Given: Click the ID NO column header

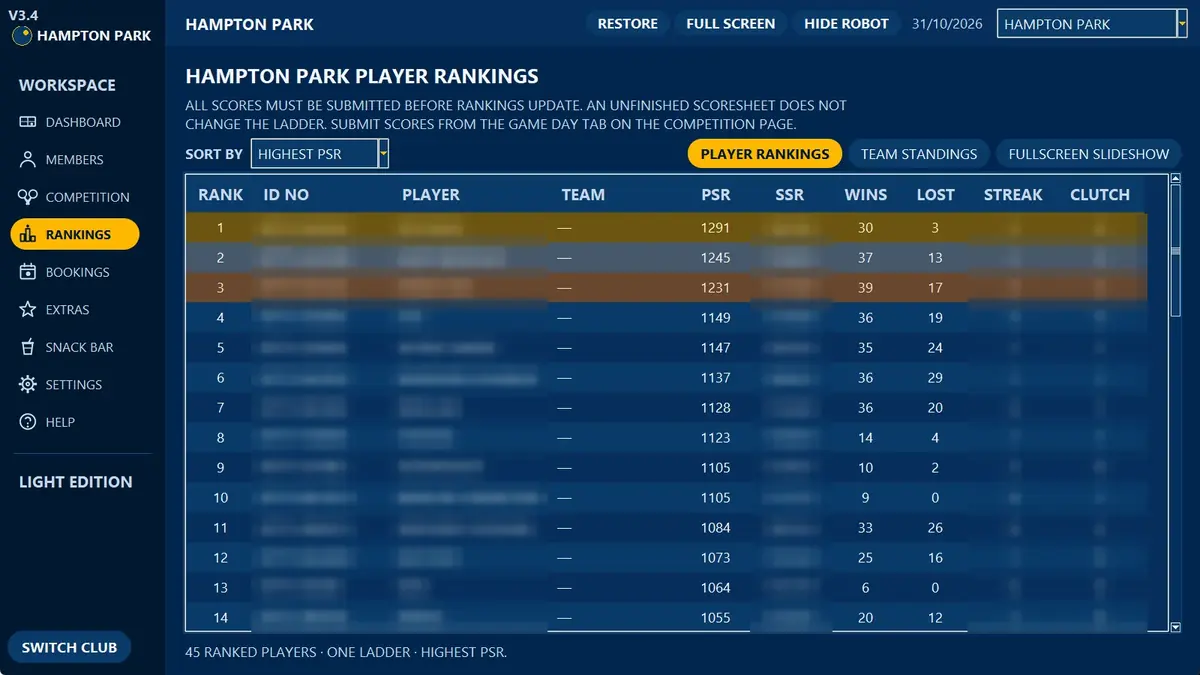Looking at the screenshot, I should pos(286,195).
